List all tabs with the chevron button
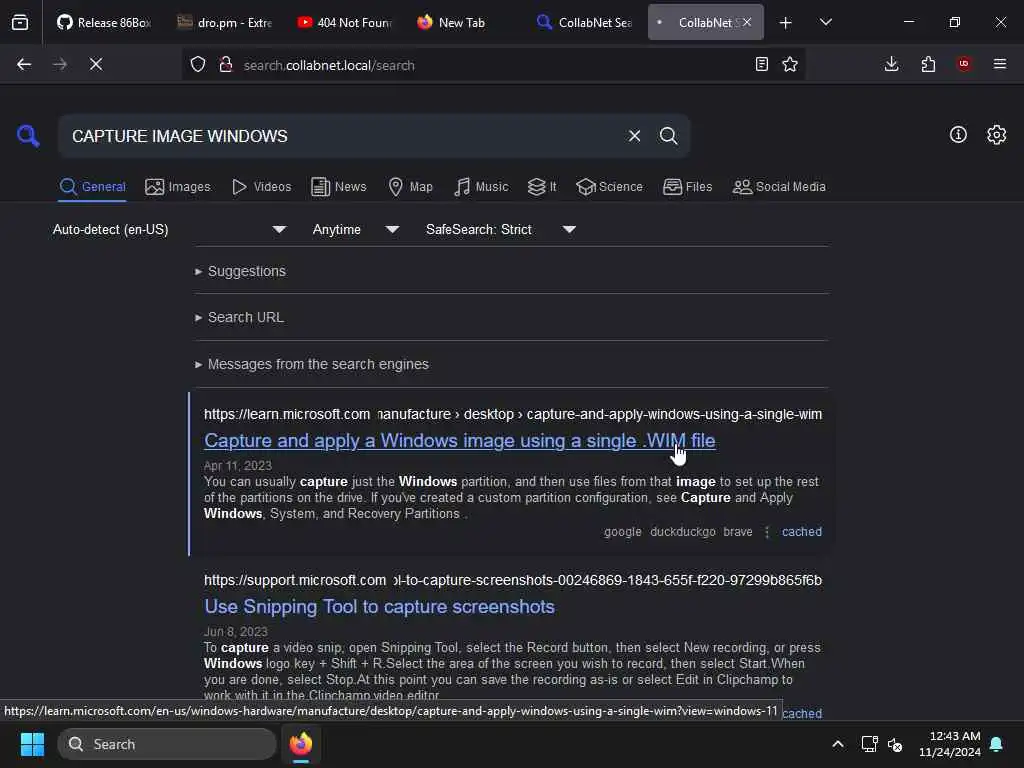This screenshot has width=1024, height=768. [x=826, y=23]
